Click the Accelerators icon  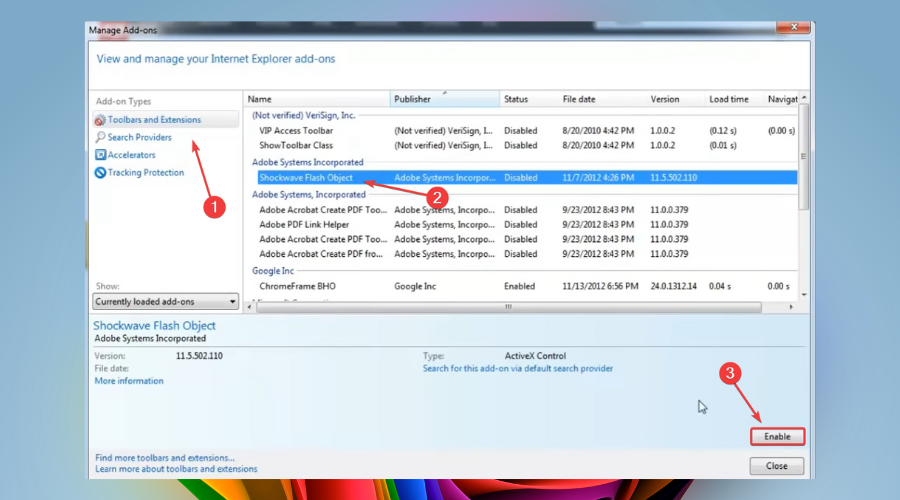(100, 155)
